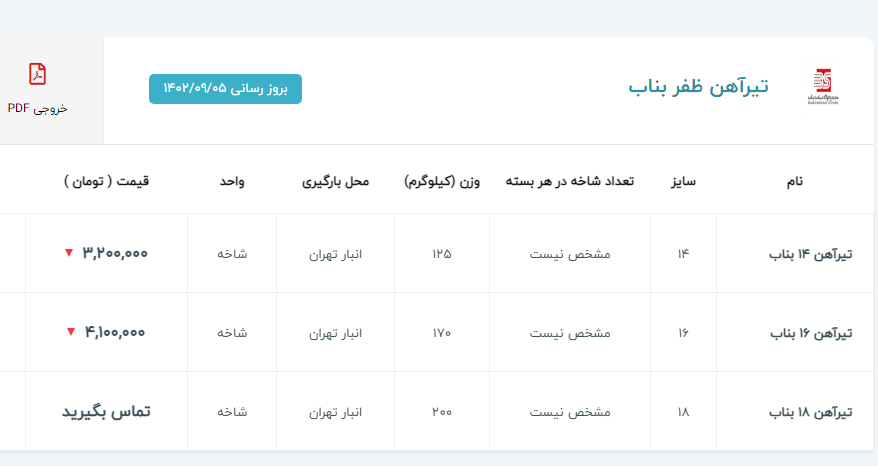
Task: Click red price arrow for 3,200,000
Action: point(69,253)
